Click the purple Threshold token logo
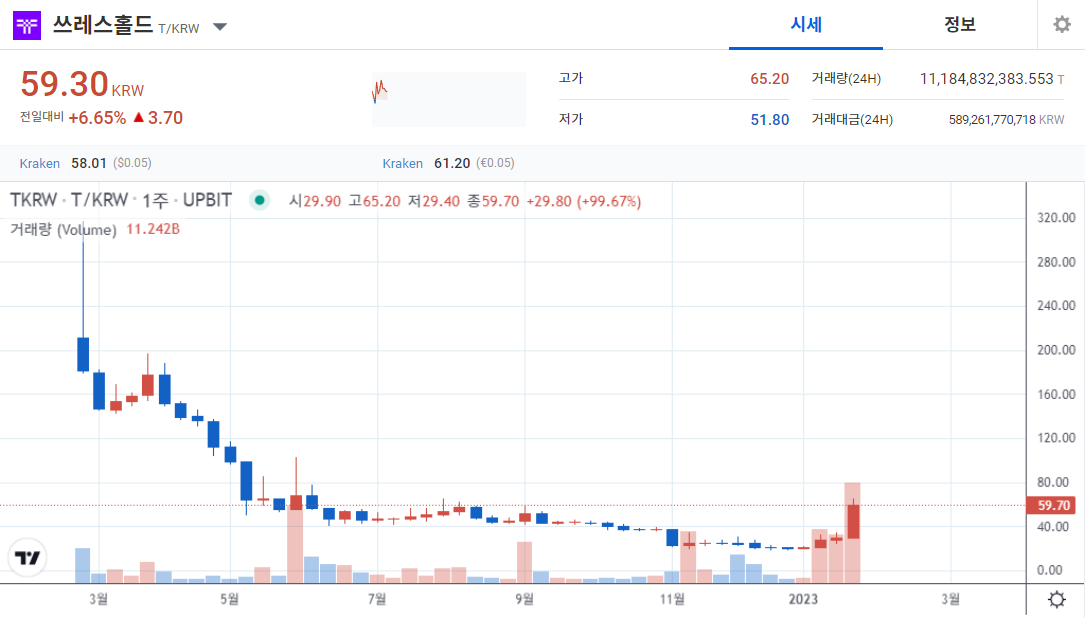 tap(26, 26)
